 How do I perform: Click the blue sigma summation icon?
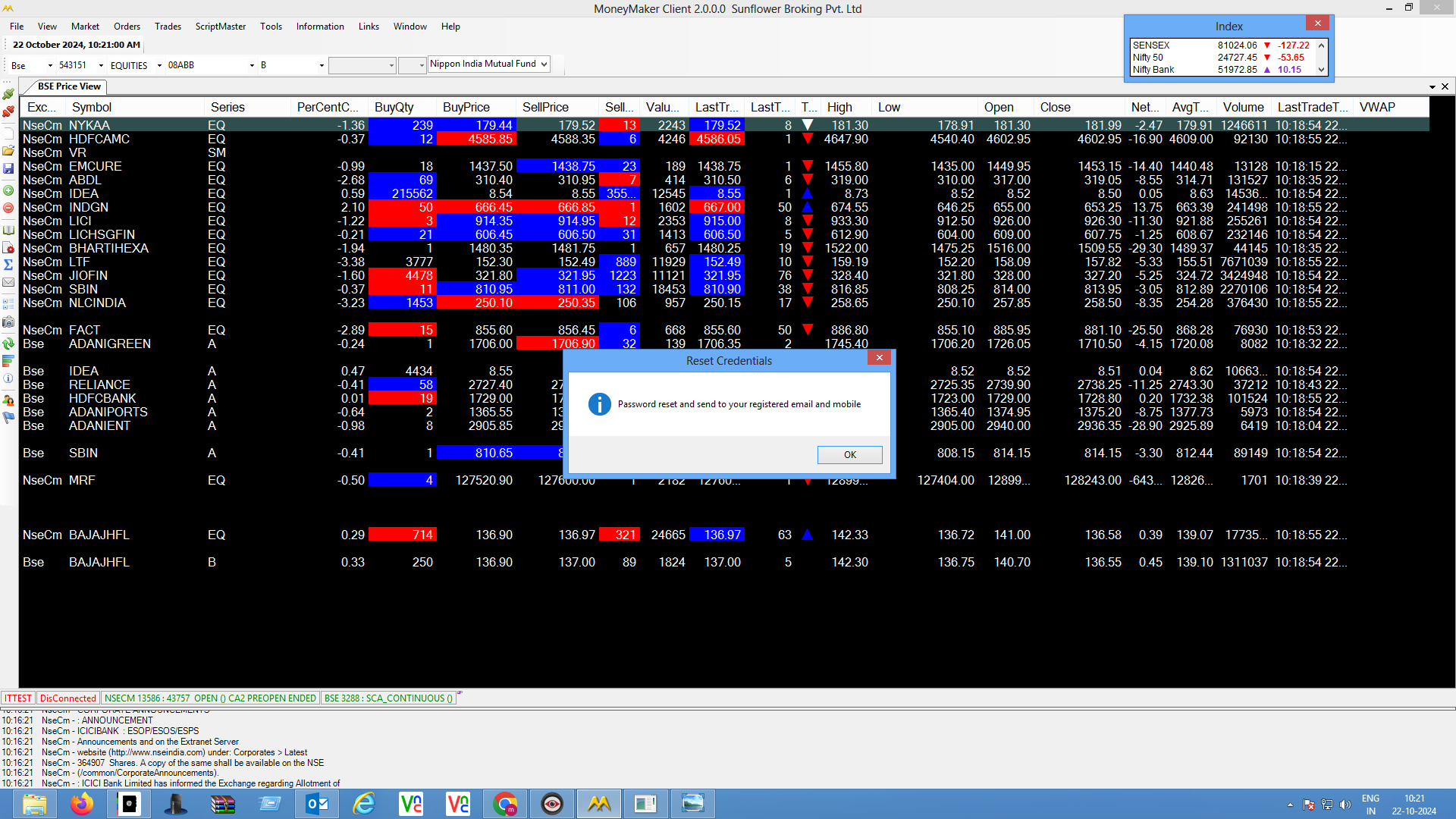coord(8,265)
